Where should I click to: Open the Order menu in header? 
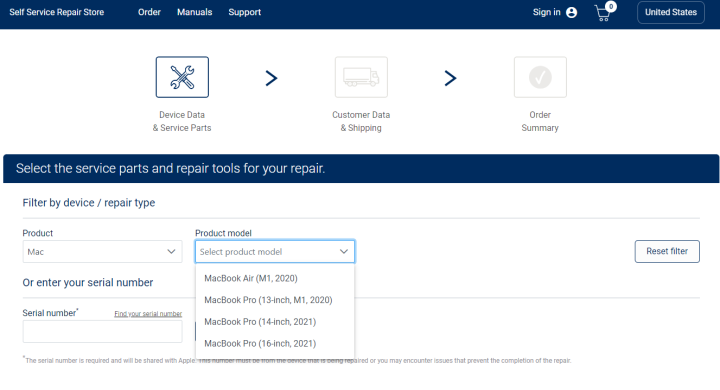[149, 12]
